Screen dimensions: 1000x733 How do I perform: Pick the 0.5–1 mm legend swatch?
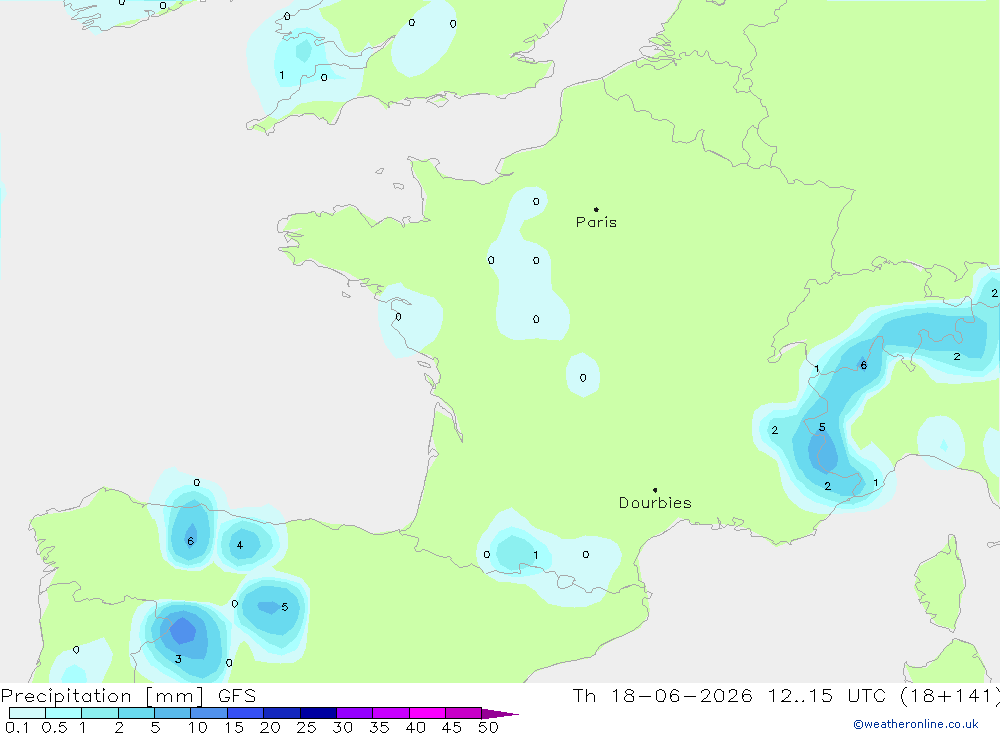click(x=63, y=713)
